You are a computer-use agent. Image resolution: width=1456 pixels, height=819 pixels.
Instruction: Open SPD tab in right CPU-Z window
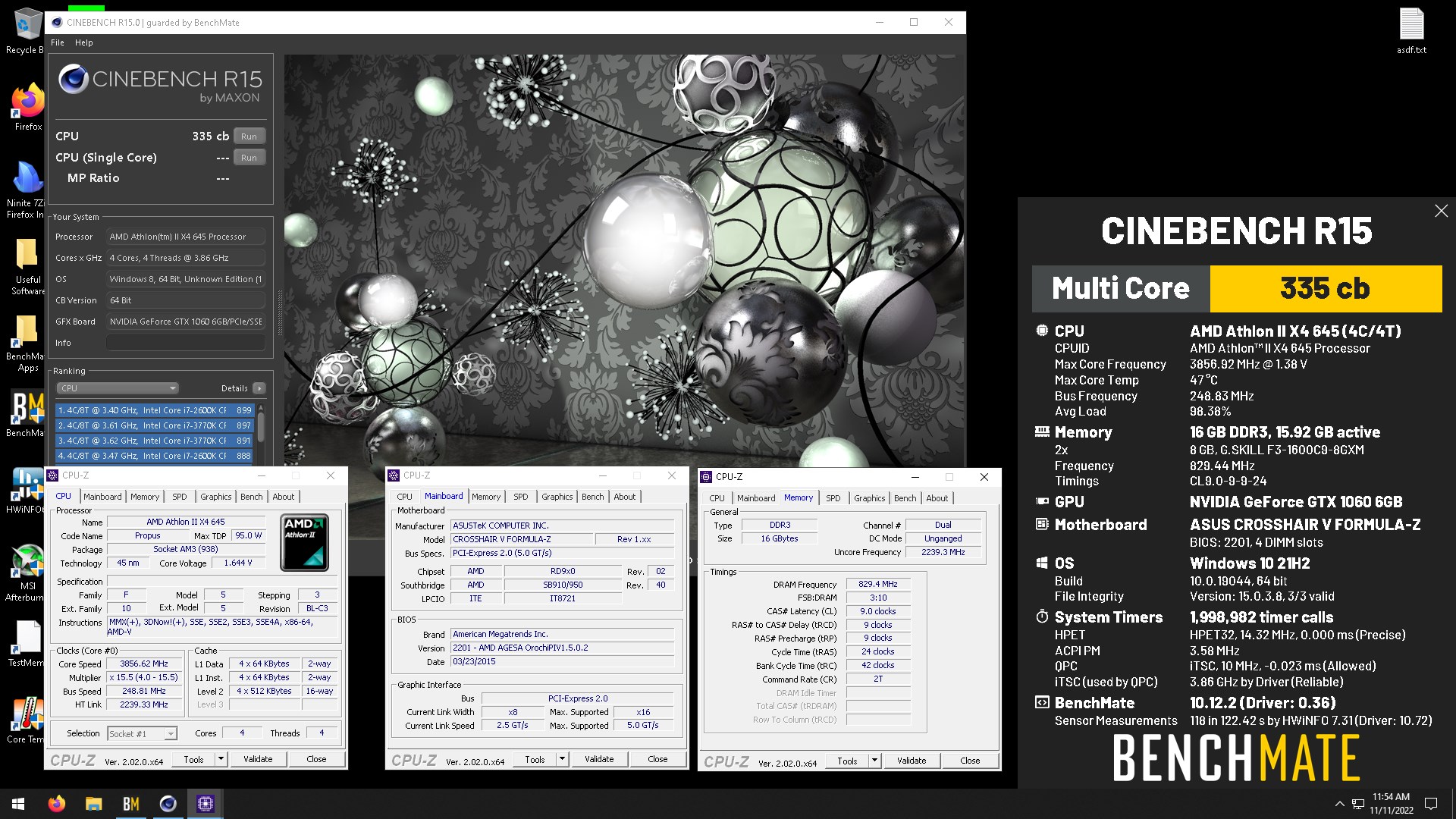(x=833, y=498)
